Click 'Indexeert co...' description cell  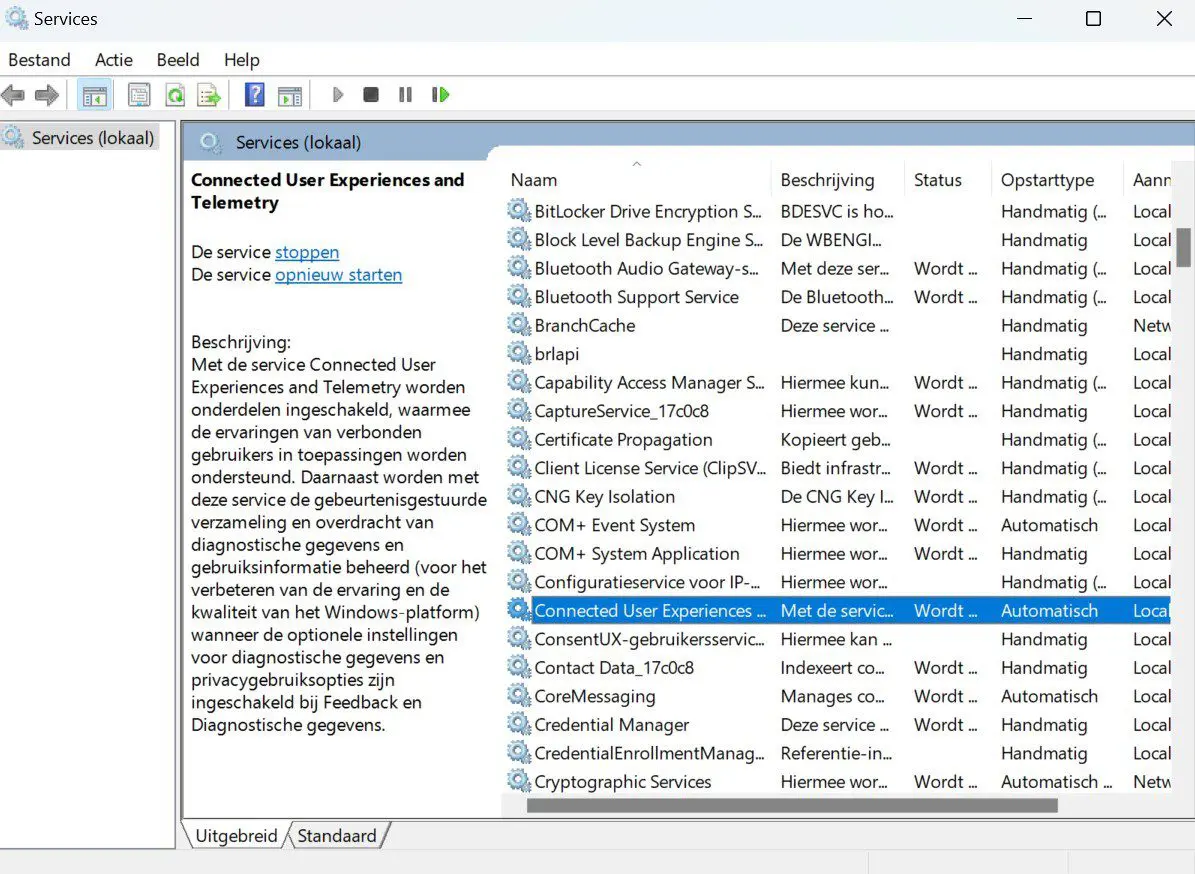832,668
